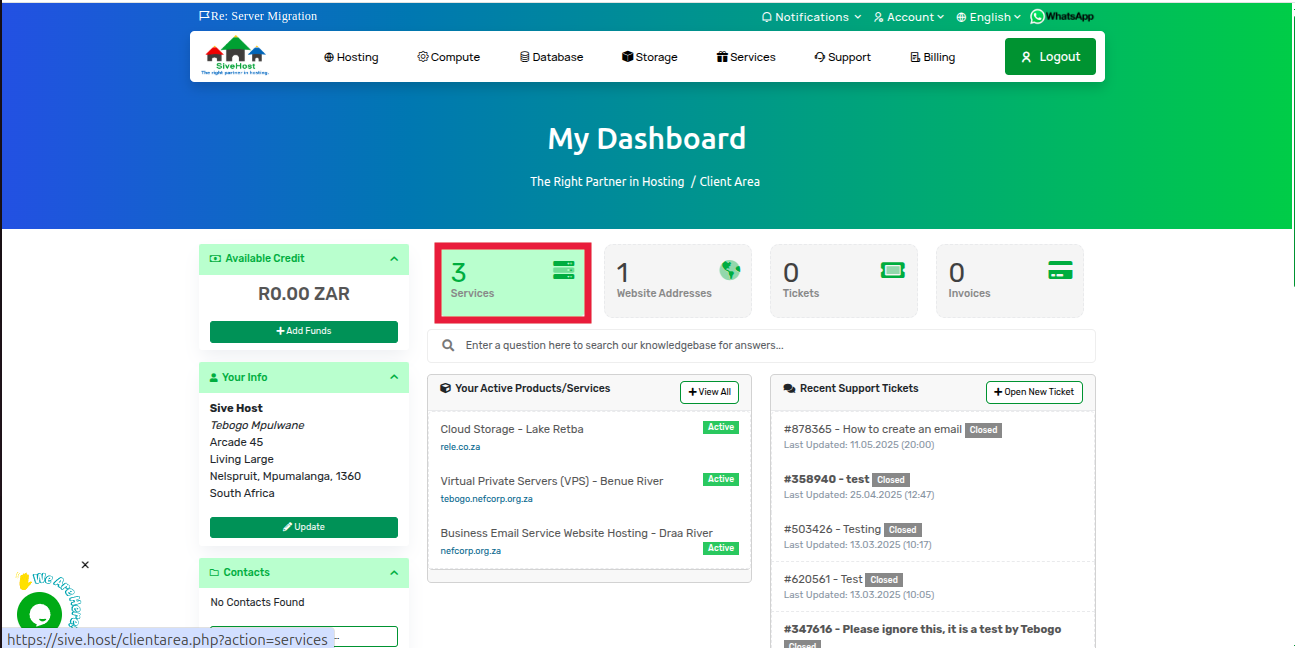Click the Closed badge on ticket #503426

point(902,530)
